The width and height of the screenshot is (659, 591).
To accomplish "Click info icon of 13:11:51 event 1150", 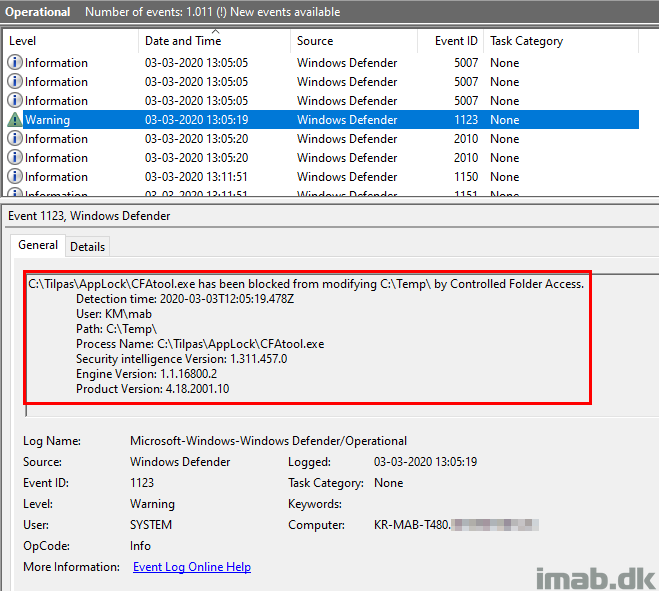I will [15, 176].
